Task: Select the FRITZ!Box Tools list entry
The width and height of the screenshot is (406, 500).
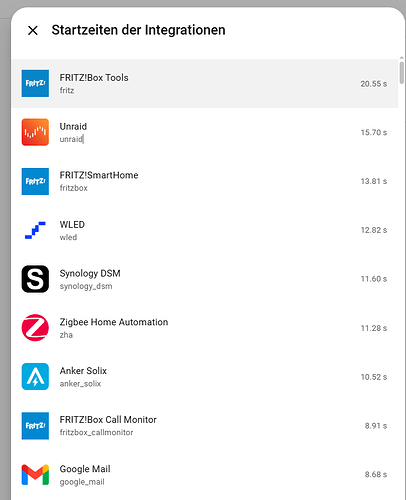Action: click(x=205, y=83)
